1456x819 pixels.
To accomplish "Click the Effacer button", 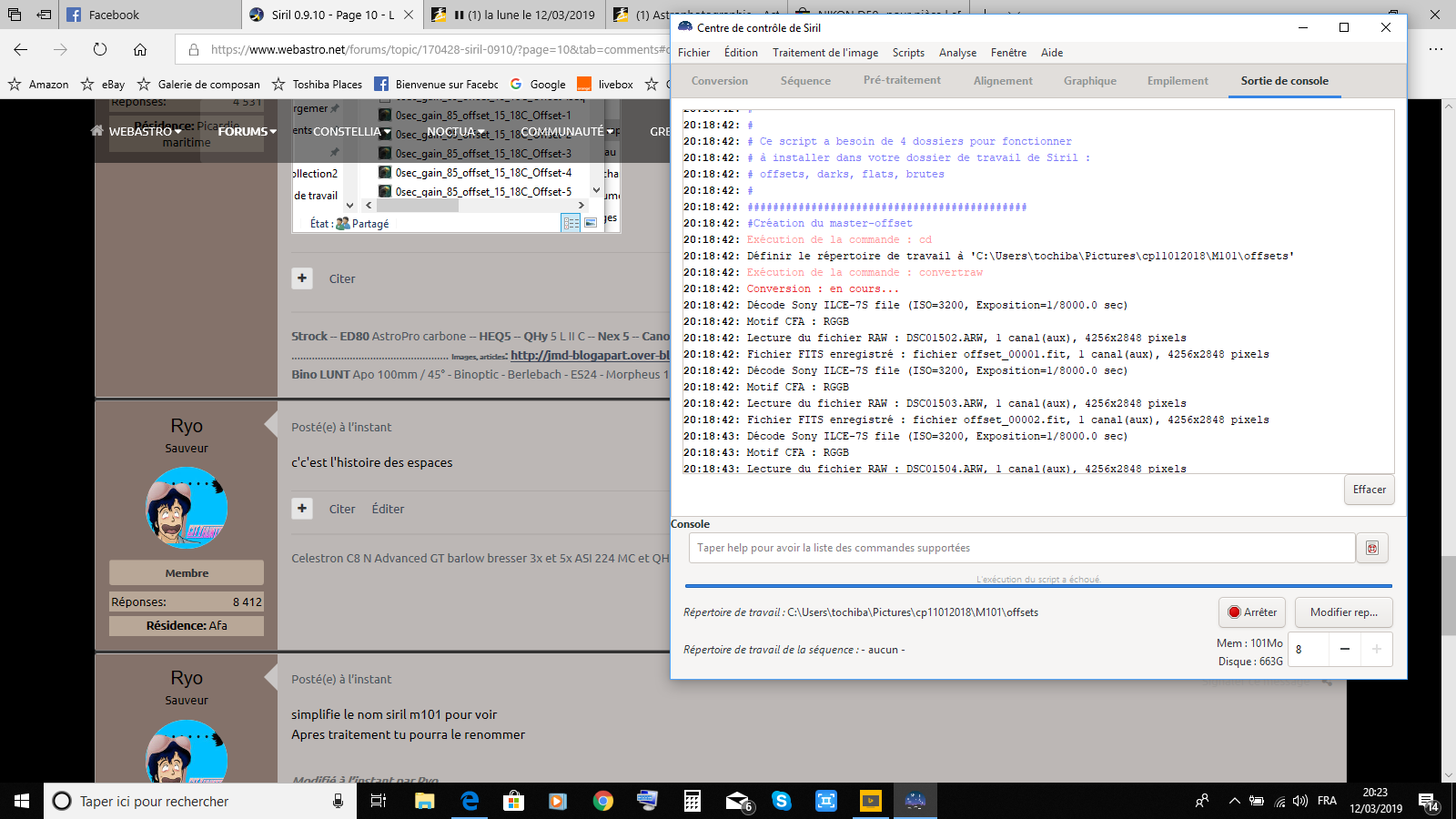I will tap(1370, 490).
